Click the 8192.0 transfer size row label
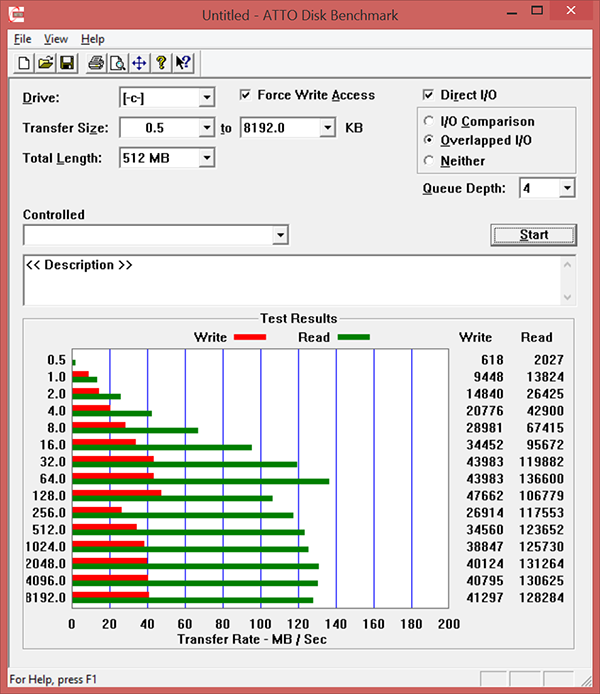This screenshot has height=694, width=600. [x=46, y=598]
